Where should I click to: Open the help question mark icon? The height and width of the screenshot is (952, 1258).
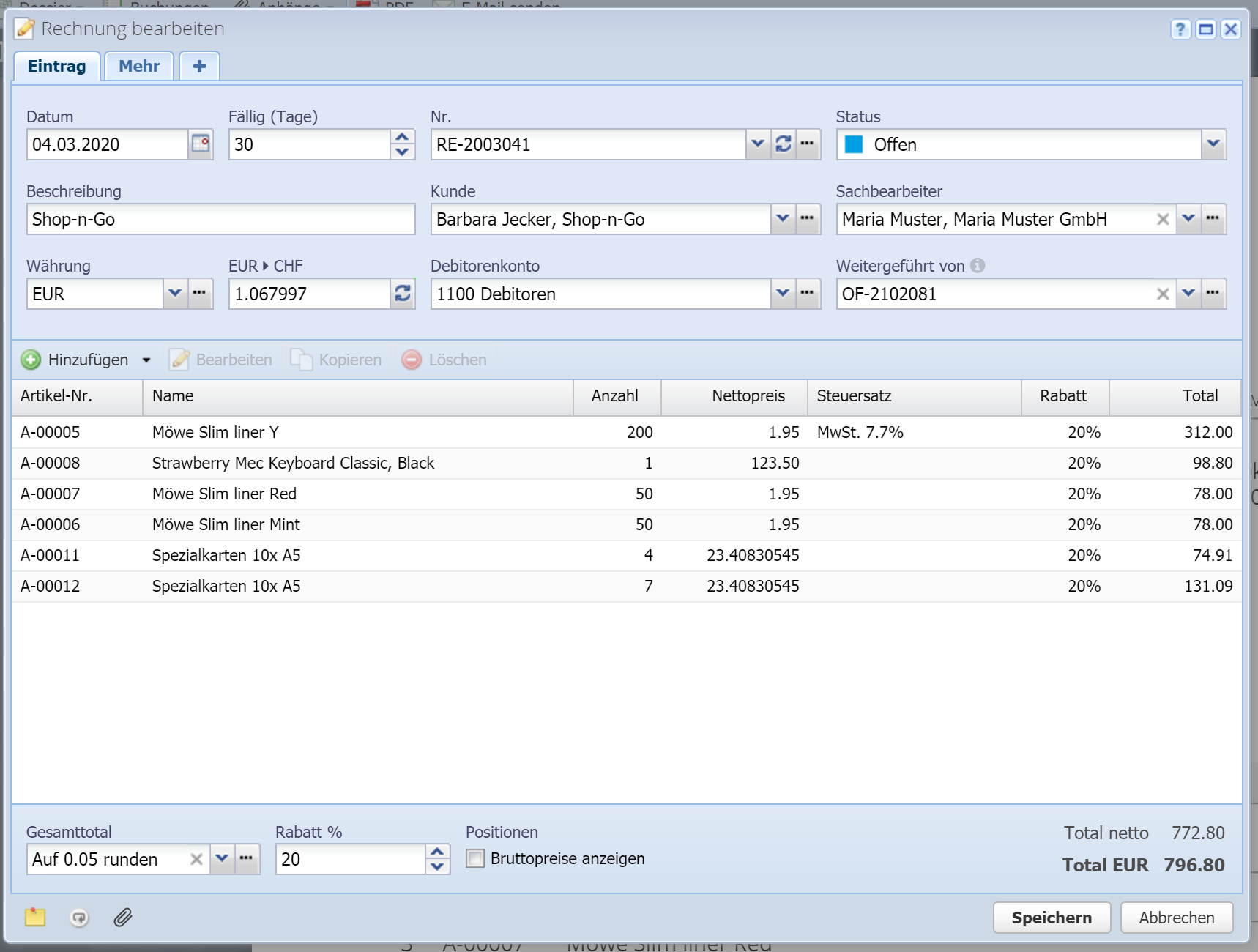tap(1180, 29)
